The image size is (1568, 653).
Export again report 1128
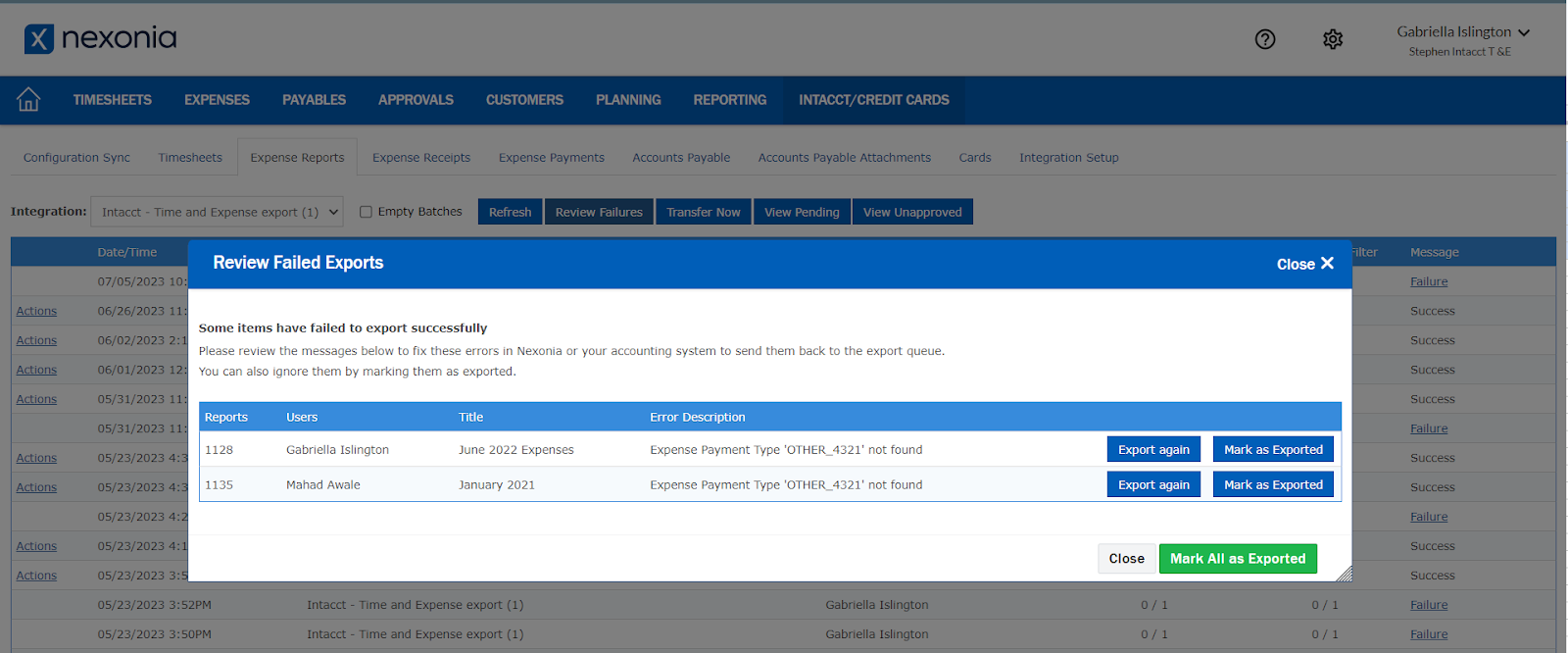1153,449
